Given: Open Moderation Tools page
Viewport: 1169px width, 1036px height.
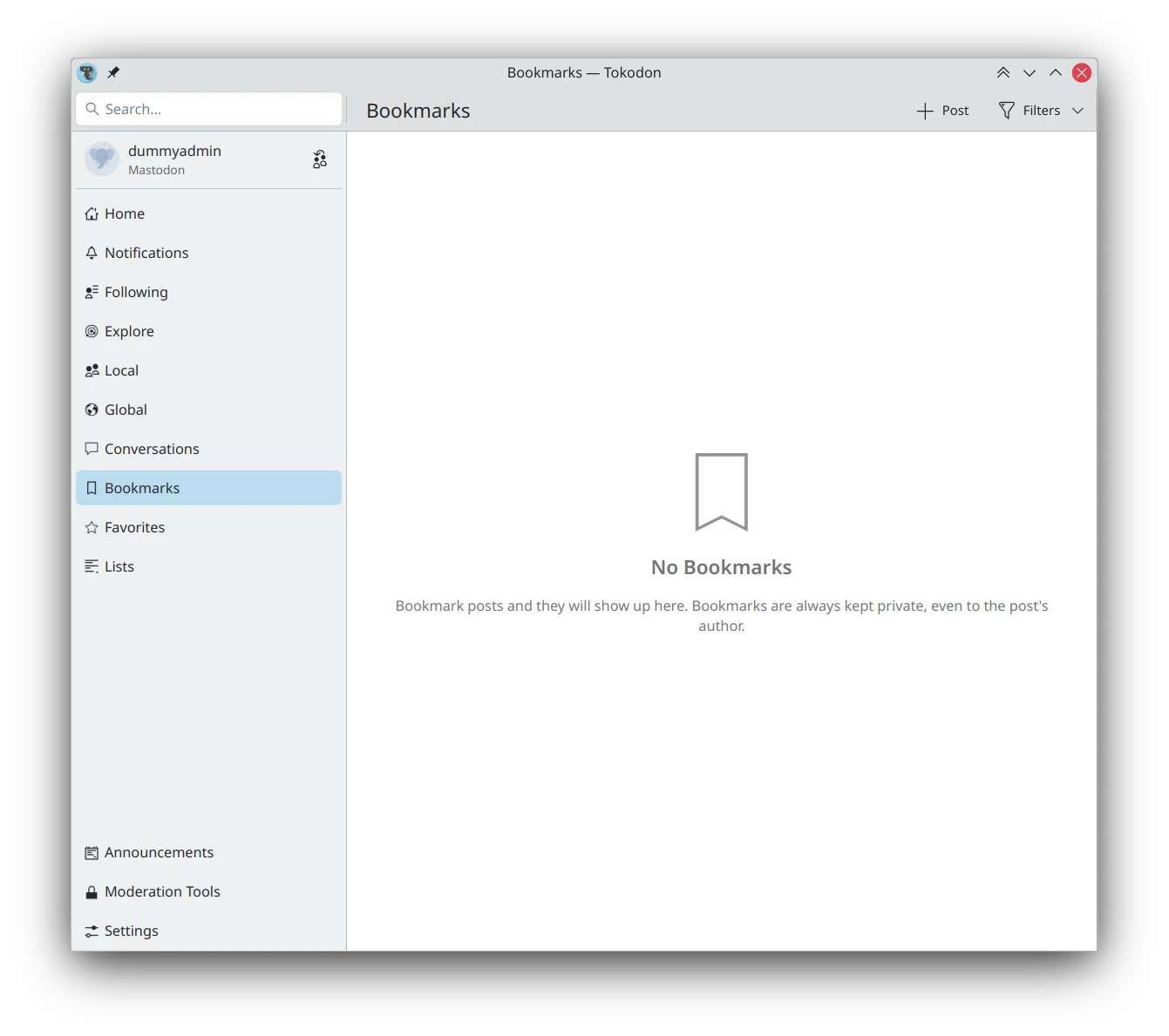Looking at the screenshot, I should [209, 892].
